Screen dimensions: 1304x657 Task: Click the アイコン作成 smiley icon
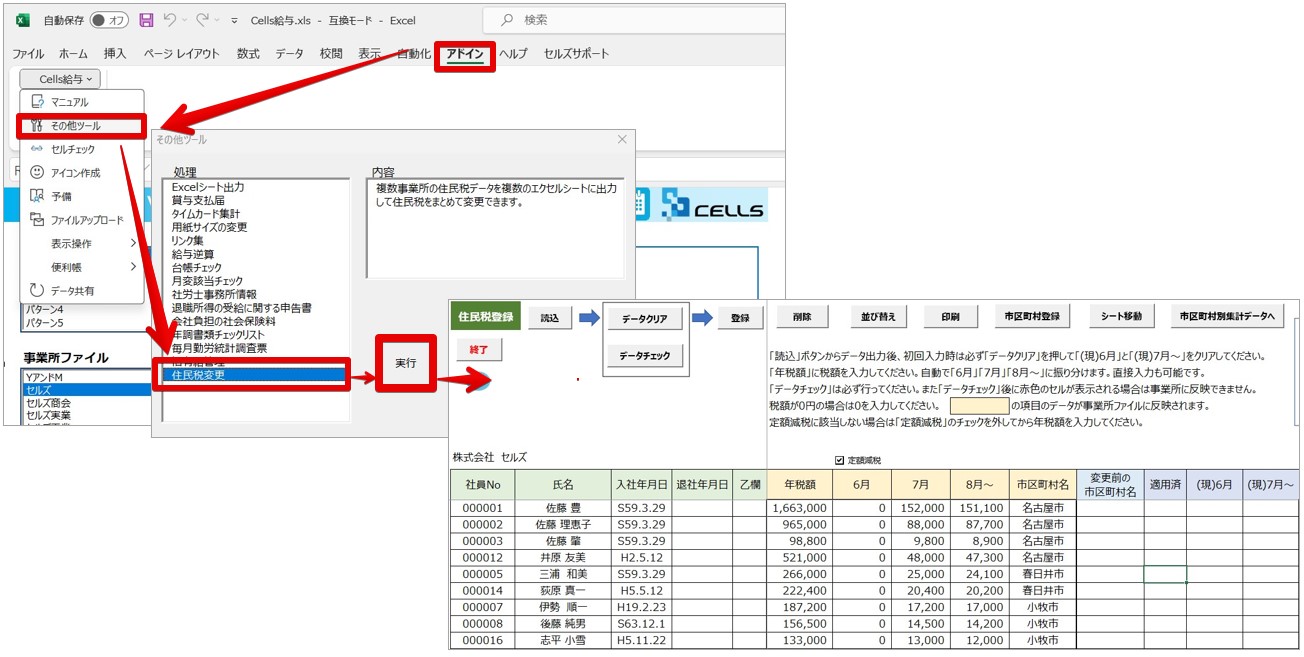[x=37, y=173]
